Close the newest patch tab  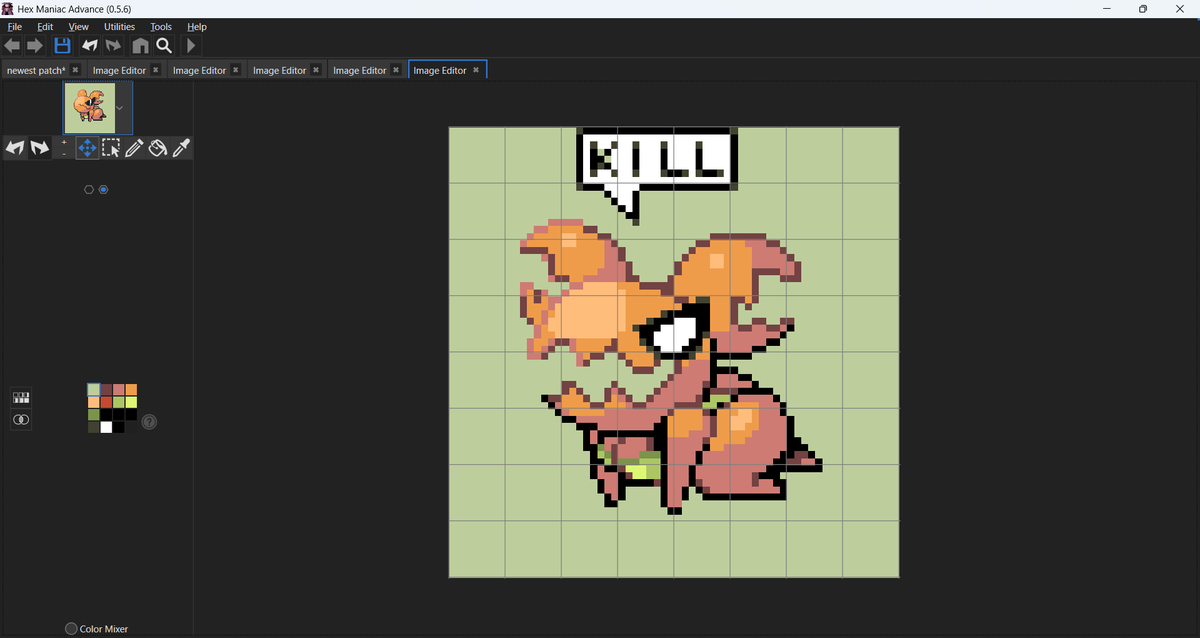coord(75,70)
